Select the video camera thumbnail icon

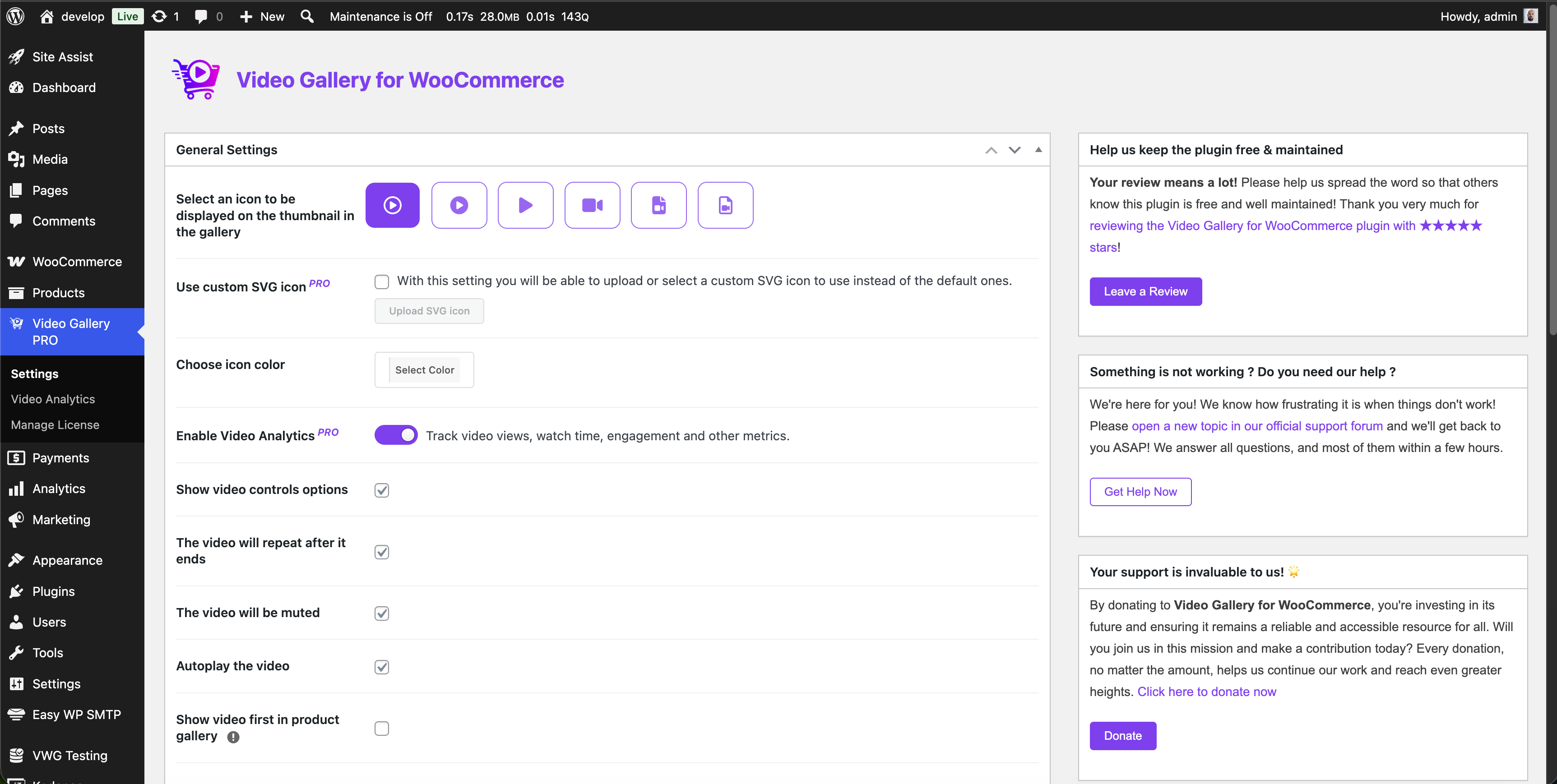[592, 205]
